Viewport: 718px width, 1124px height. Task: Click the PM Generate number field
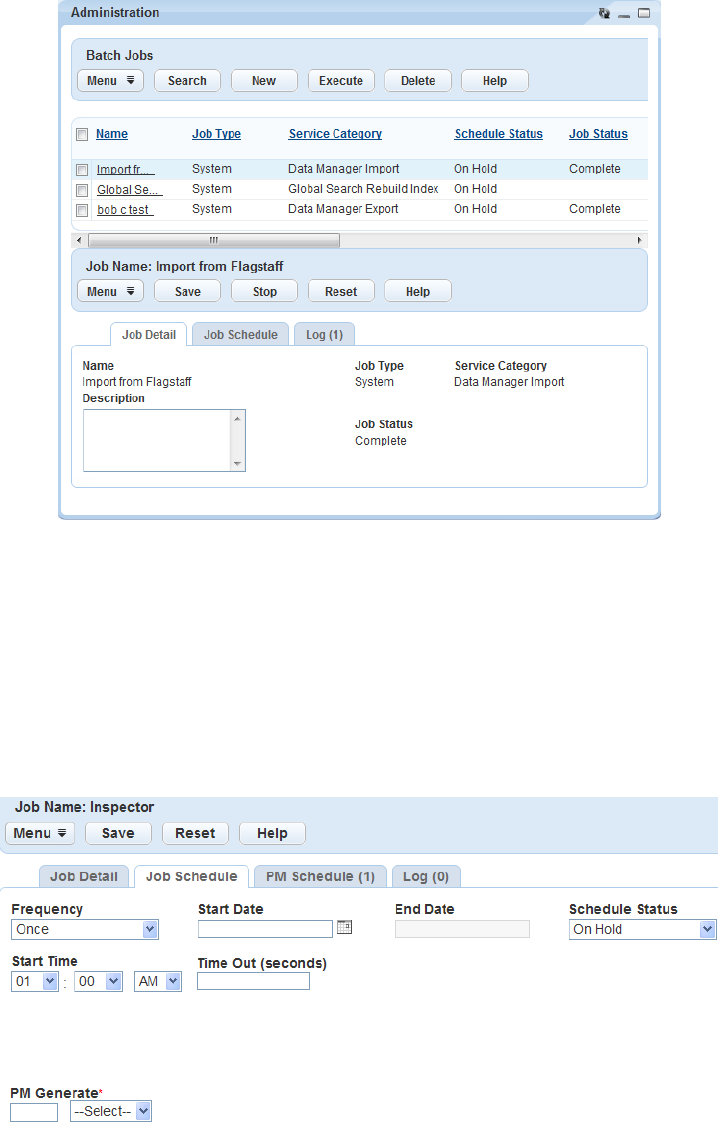34,1113
